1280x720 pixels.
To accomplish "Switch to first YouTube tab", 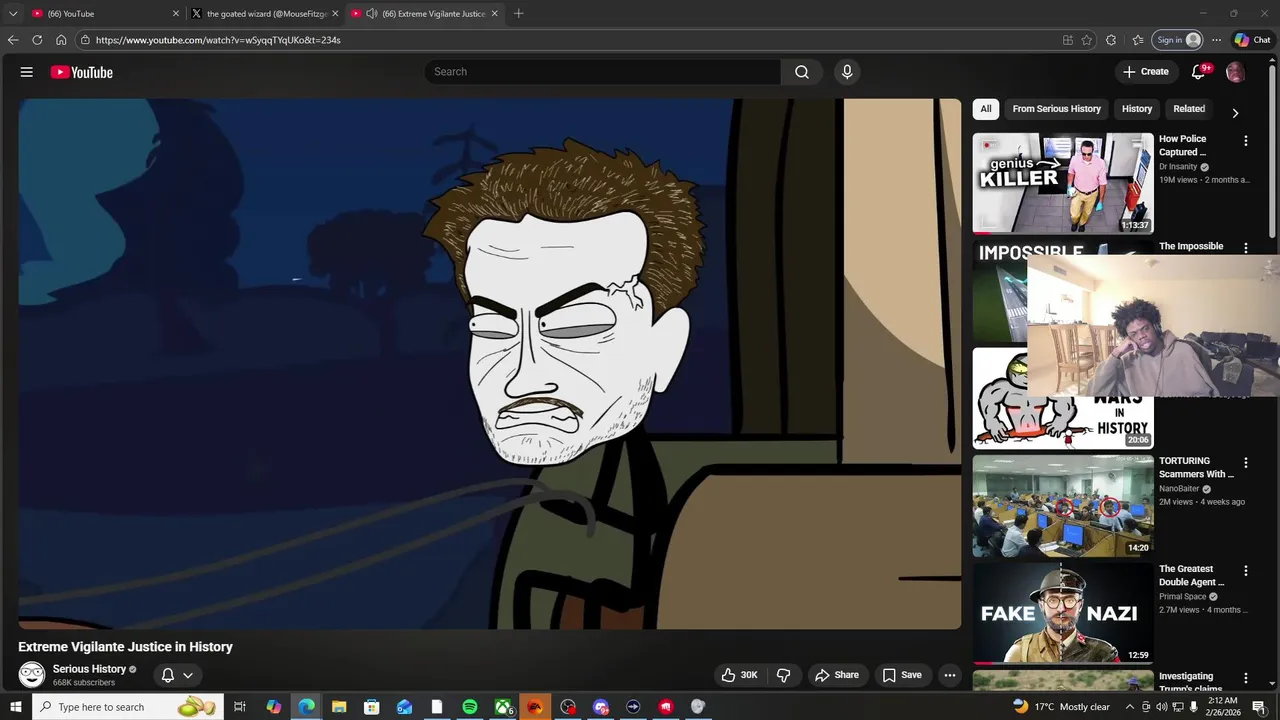I will 105,14.
